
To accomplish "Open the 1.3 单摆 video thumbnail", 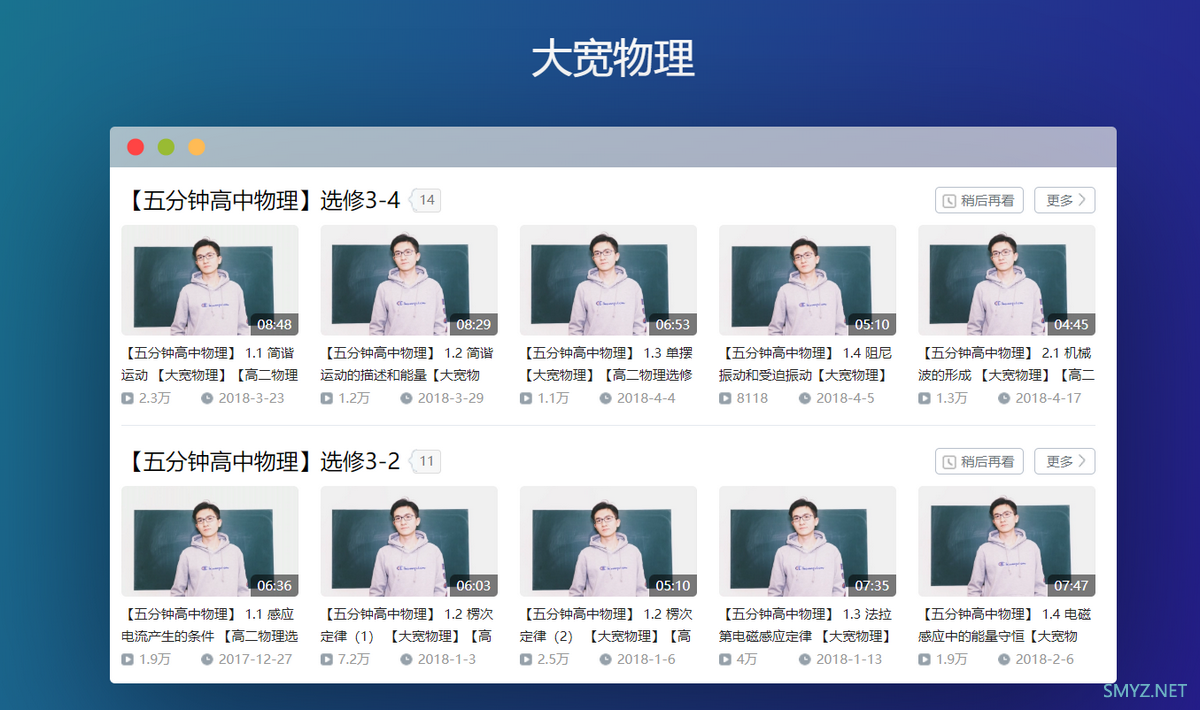I will tap(608, 280).
